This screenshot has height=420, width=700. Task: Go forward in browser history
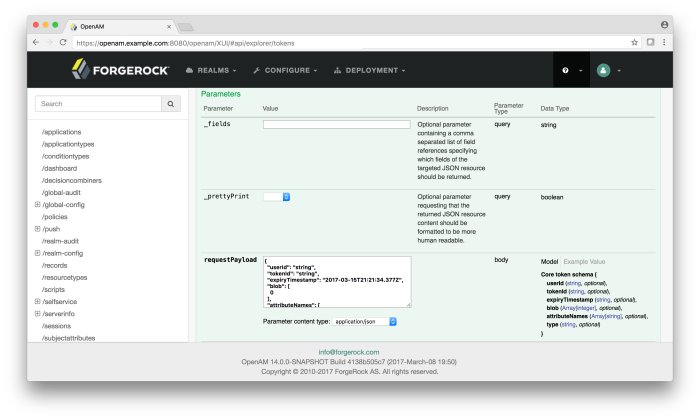(50, 42)
